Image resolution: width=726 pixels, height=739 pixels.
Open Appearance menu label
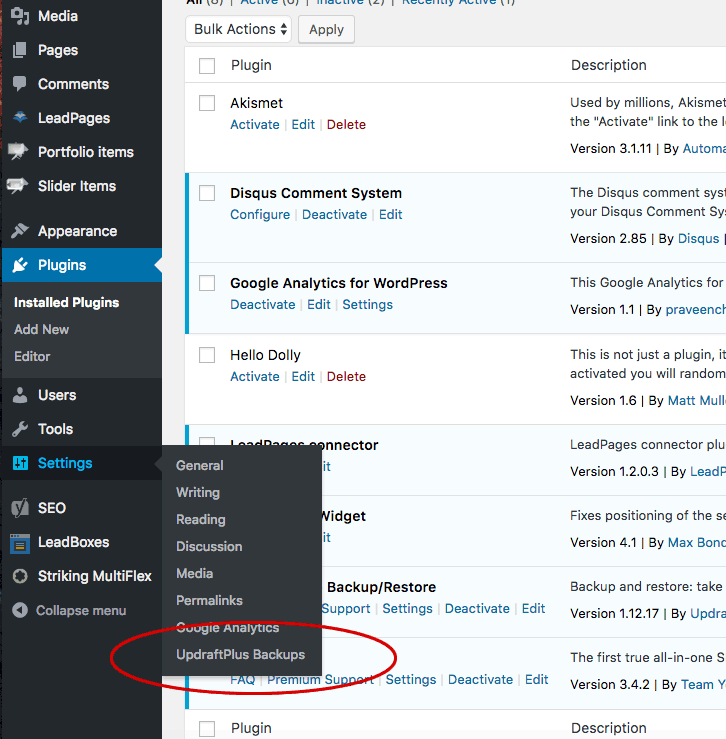tap(77, 231)
